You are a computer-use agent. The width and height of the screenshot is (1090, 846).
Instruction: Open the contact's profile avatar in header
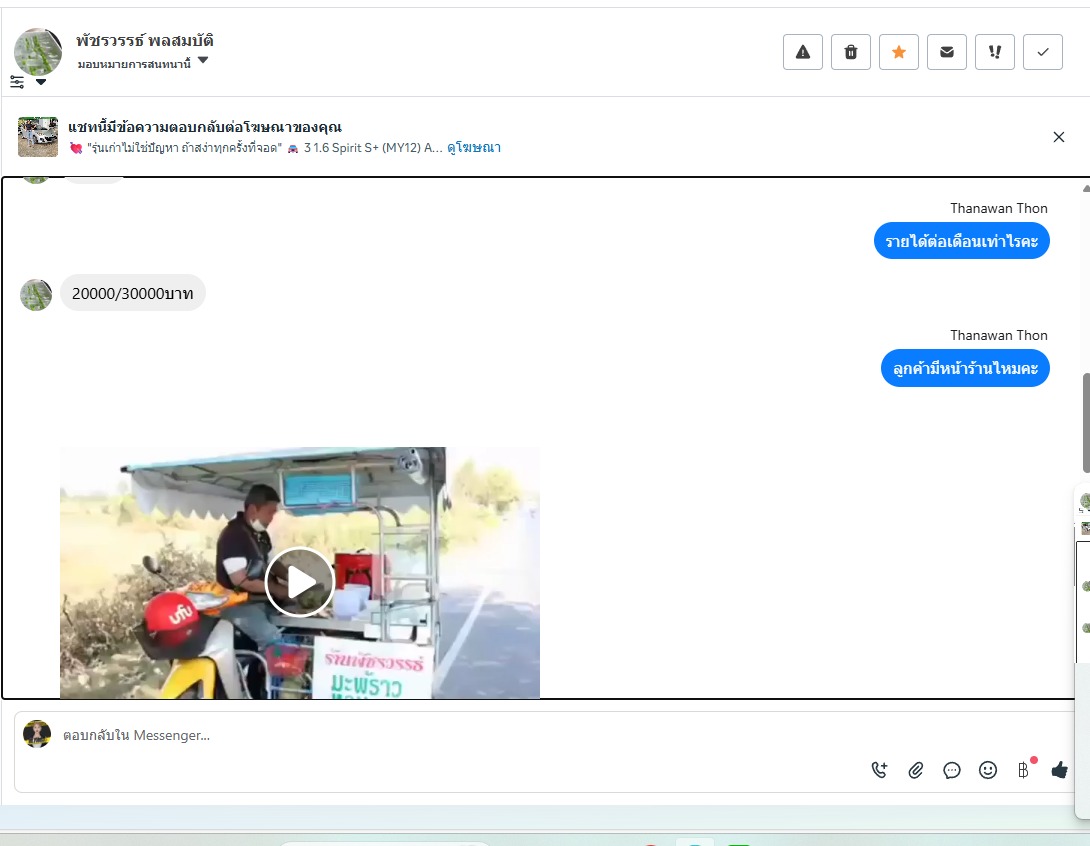pos(38,51)
